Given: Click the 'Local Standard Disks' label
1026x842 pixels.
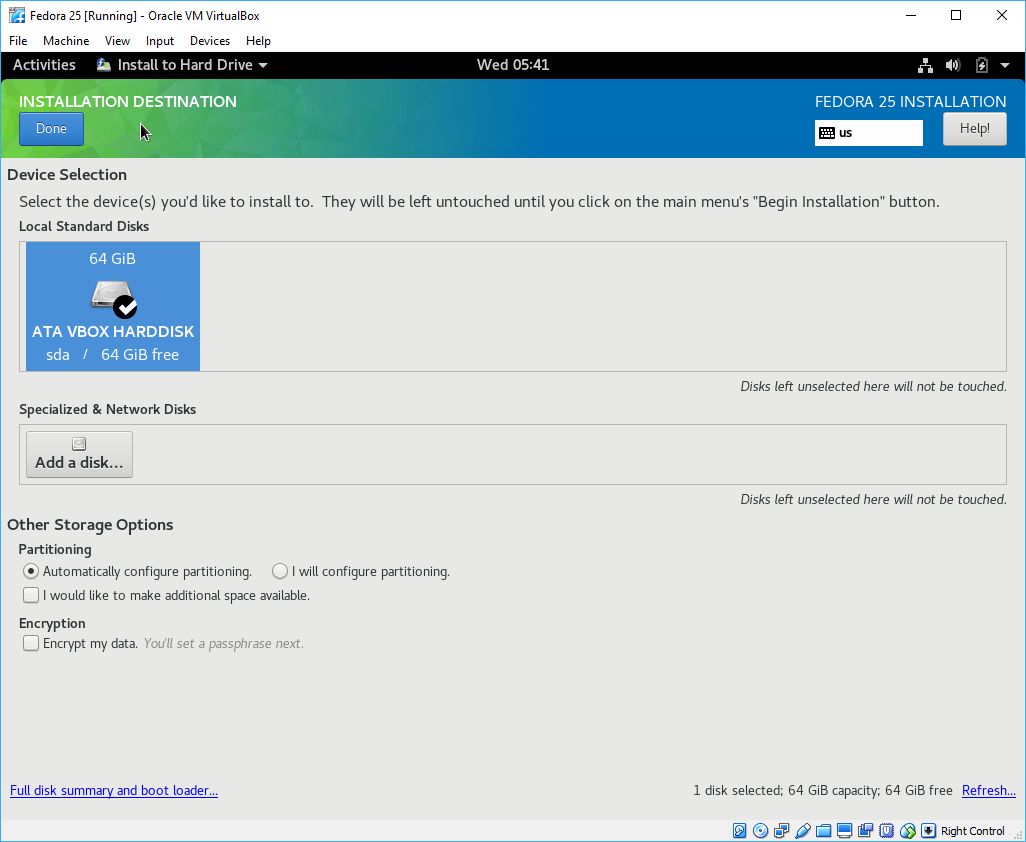Looking at the screenshot, I should [x=84, y=226].
